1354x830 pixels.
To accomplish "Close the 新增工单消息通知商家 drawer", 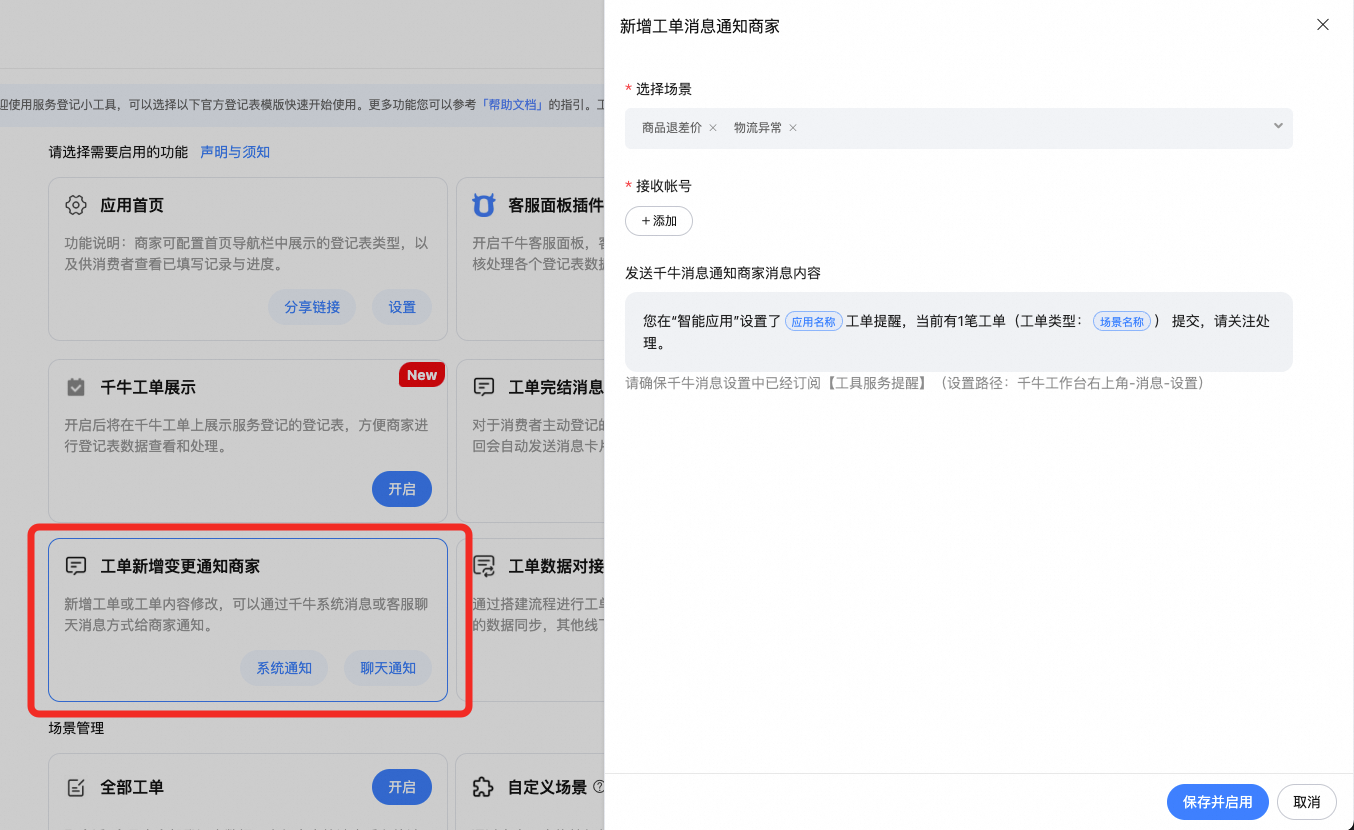I will click(1322, 25).
